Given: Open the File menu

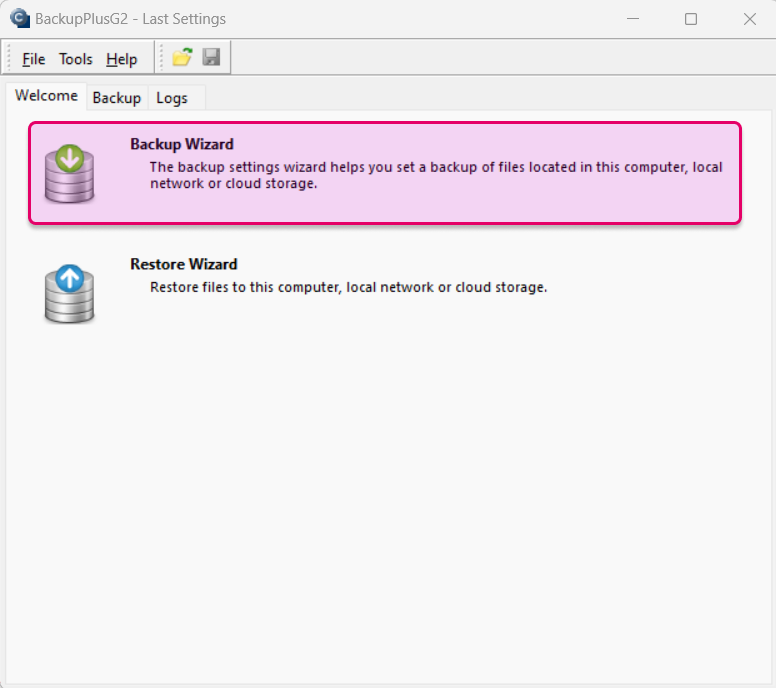Looking at the screenshot, I should coord(34,59).
